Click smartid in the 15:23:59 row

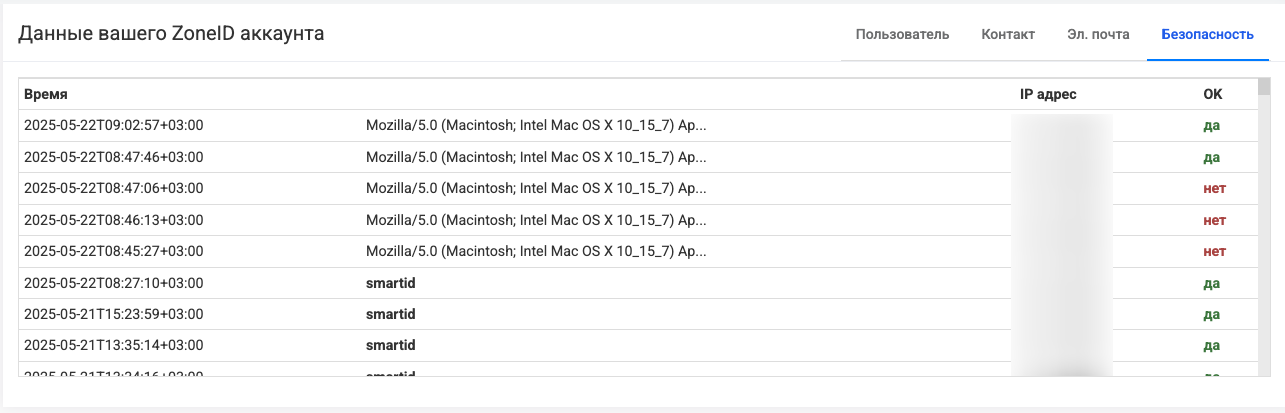[391, 314]
